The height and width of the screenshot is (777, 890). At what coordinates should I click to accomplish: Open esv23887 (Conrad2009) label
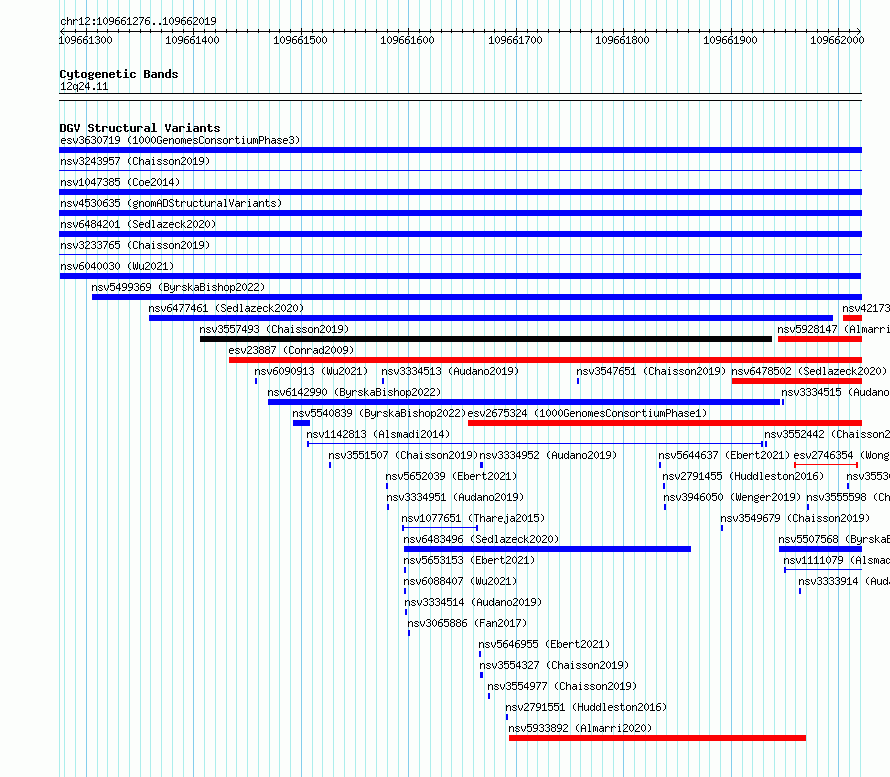(291, 350)
